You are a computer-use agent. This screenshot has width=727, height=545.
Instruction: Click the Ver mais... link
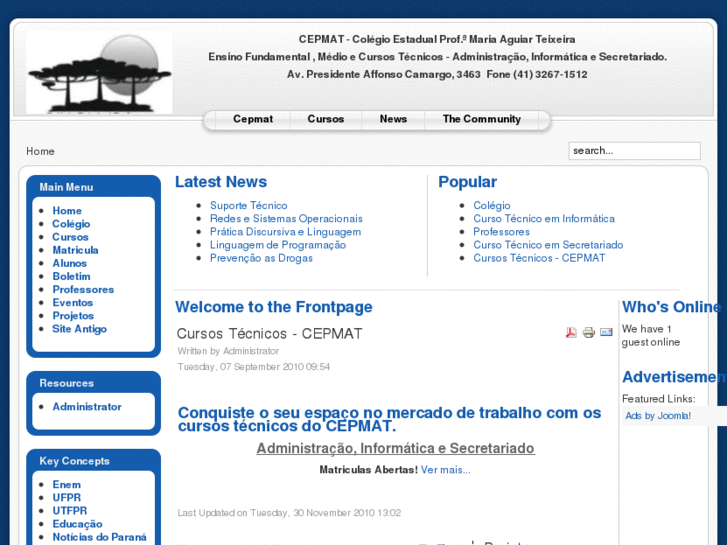tap(446, 470)
